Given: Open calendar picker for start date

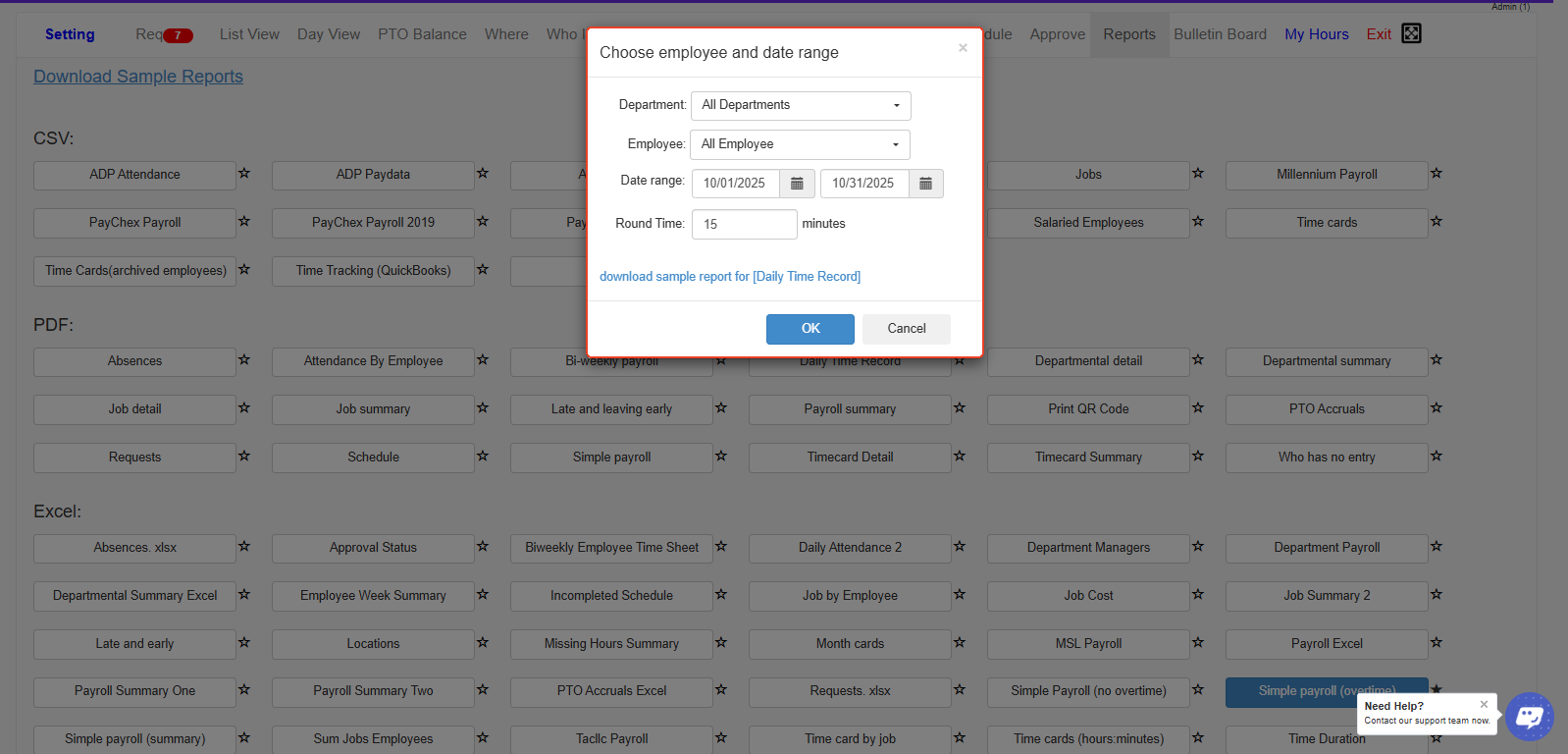Looking at the screenshot, I should (x=797, y=184).
